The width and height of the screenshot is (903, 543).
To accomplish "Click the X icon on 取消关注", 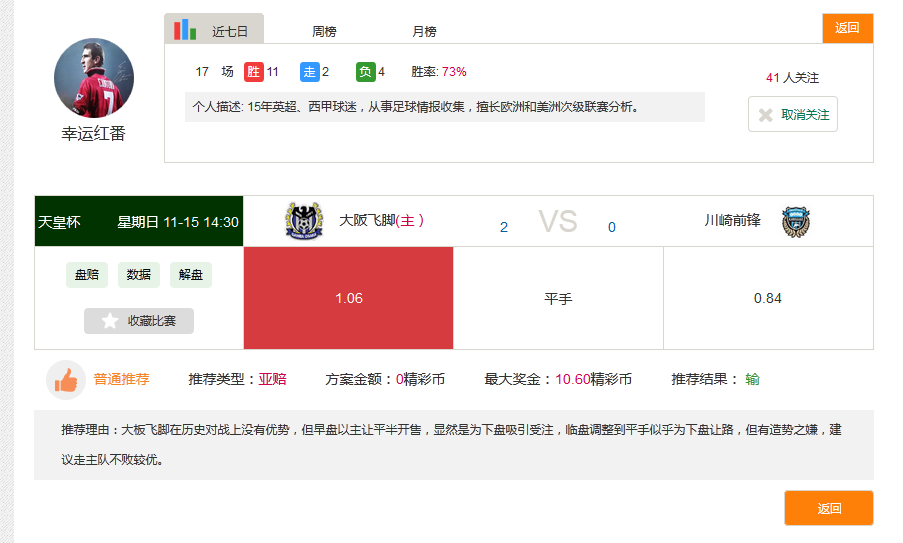I will tap(766, 115).
